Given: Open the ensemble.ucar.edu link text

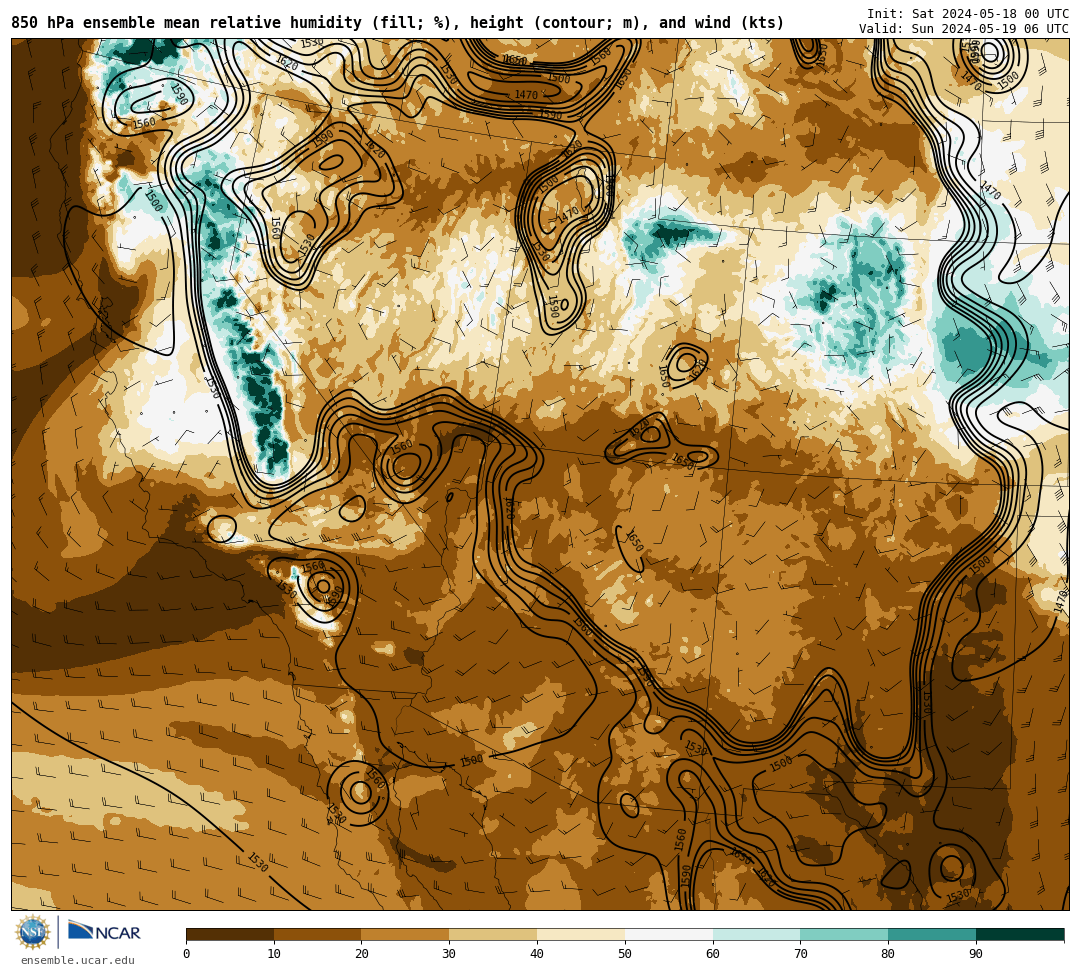Looking at the screenshot, I should coord(78,960).
